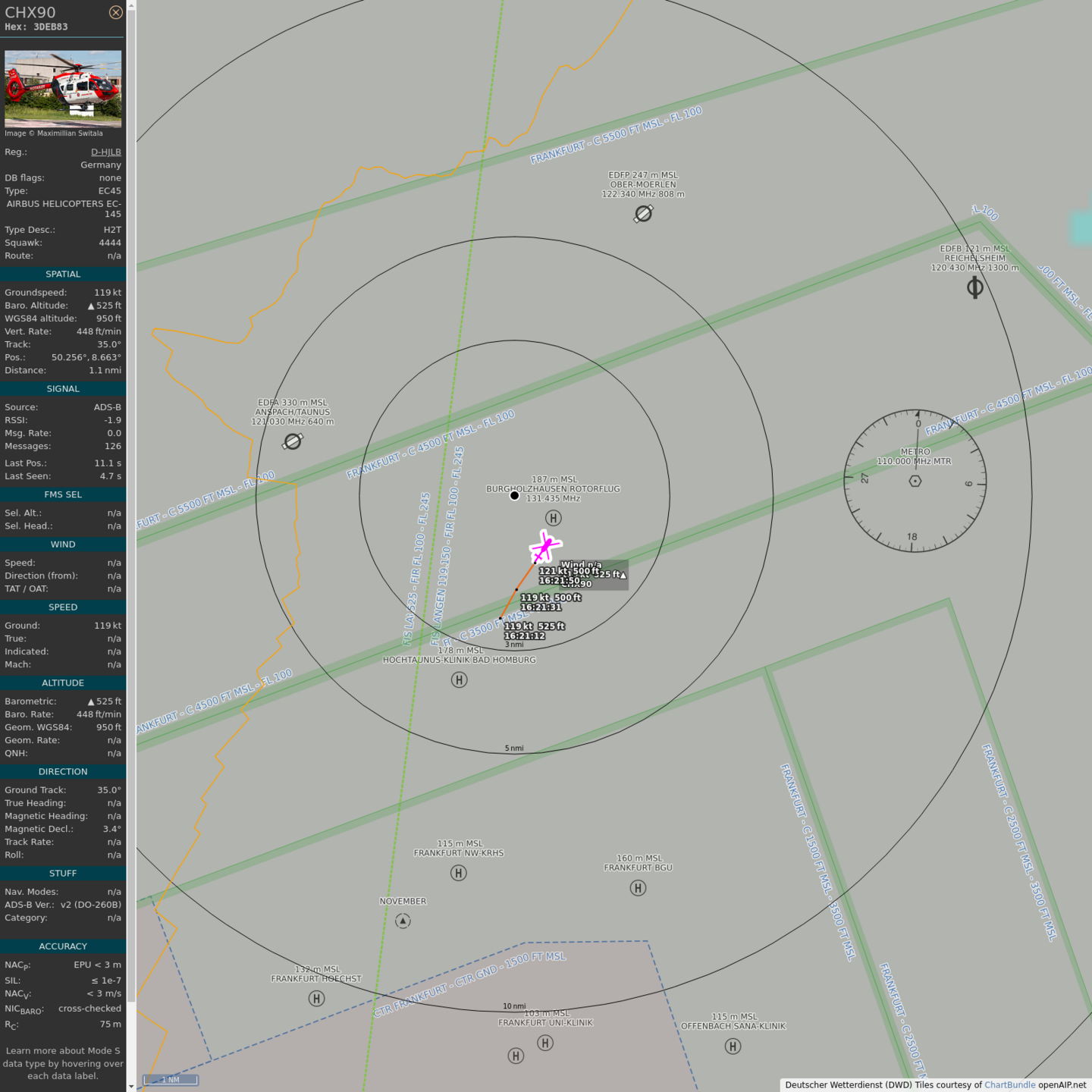Select the Anspach/Taunus airfield symbol
This screenshot has height=1092, width=1092.
(x=293, y=441)
